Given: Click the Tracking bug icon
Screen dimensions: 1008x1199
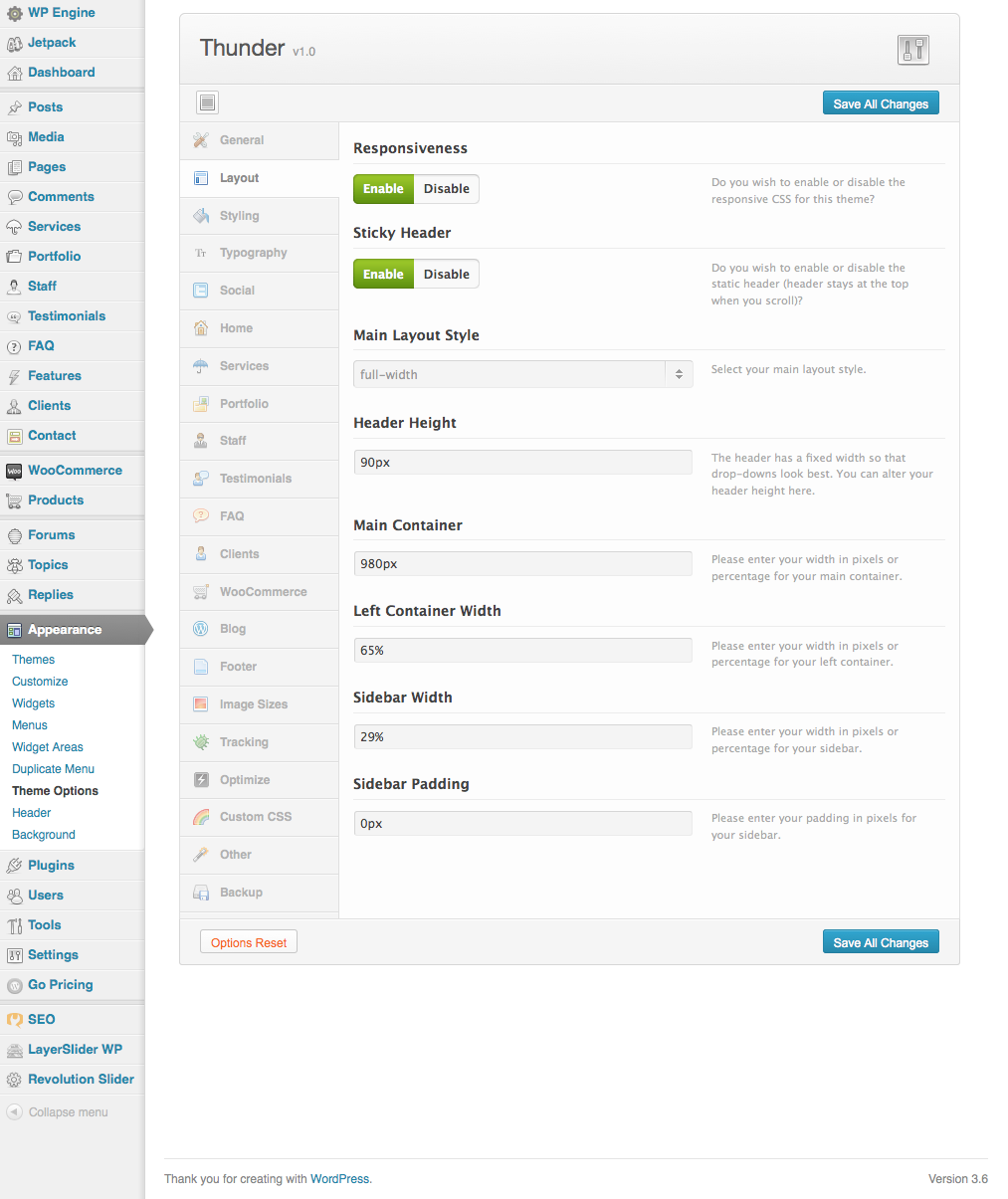Looking at the screenshot, I should 201,742.
